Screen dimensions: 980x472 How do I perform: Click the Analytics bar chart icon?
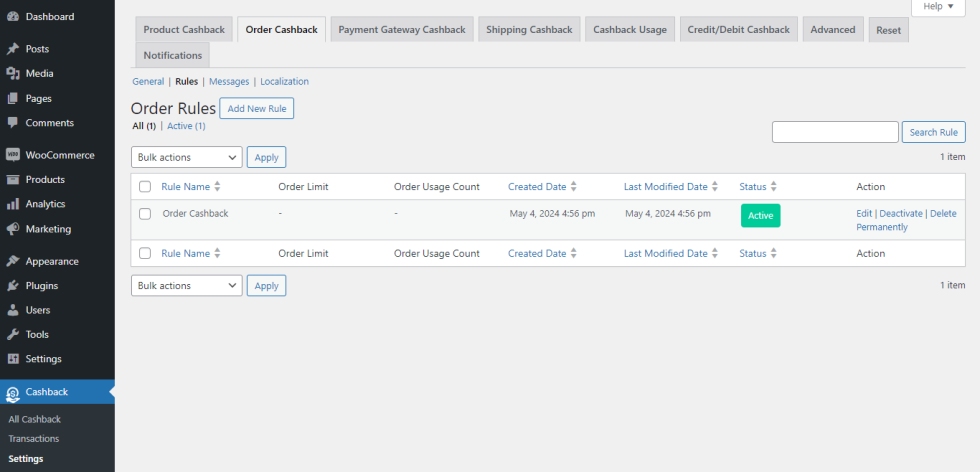coord(13,204)
